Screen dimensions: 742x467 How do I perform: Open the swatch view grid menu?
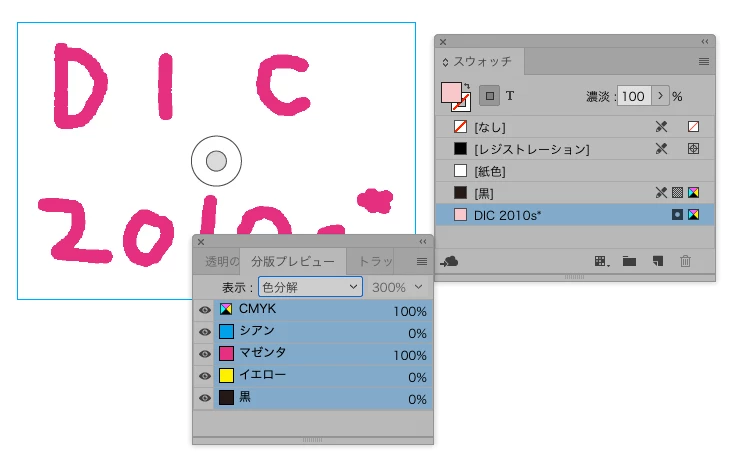click(x=601, y=261)
